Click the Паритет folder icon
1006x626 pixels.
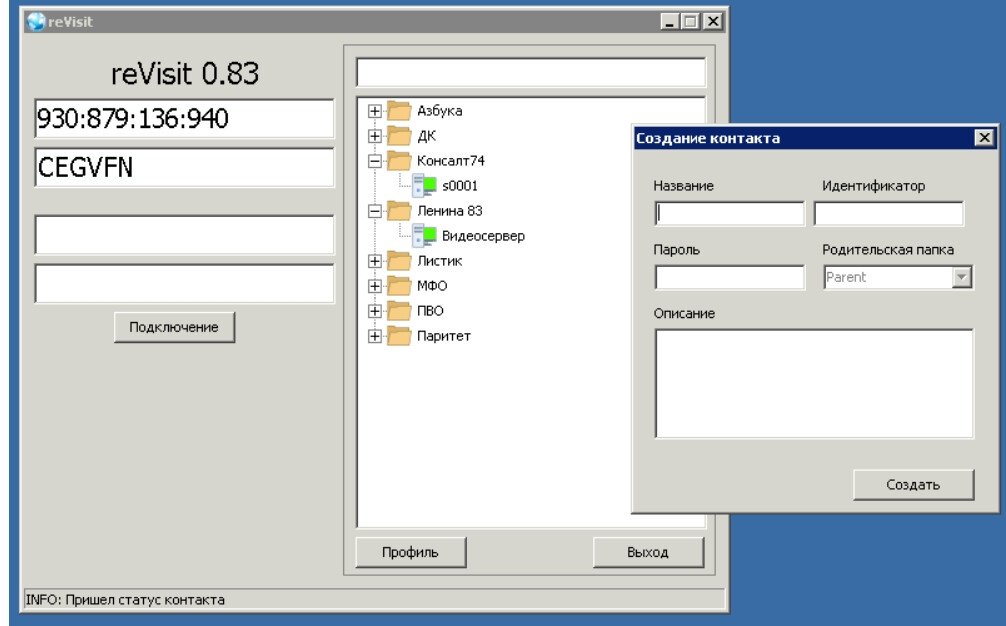(400, 336)
